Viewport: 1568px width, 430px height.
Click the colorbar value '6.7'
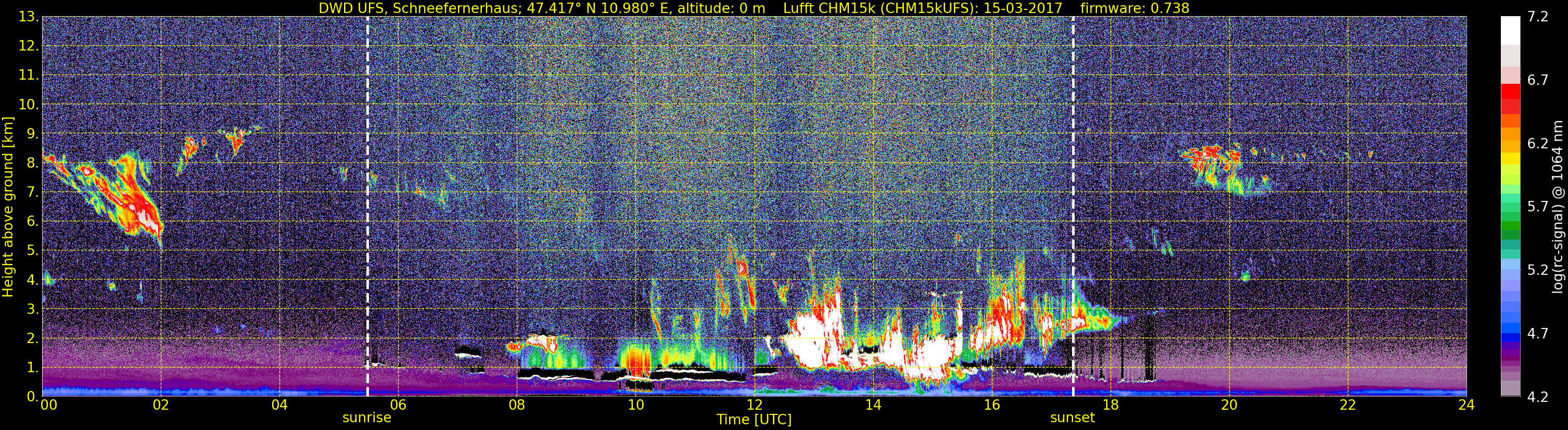[x=1538, y=80]
